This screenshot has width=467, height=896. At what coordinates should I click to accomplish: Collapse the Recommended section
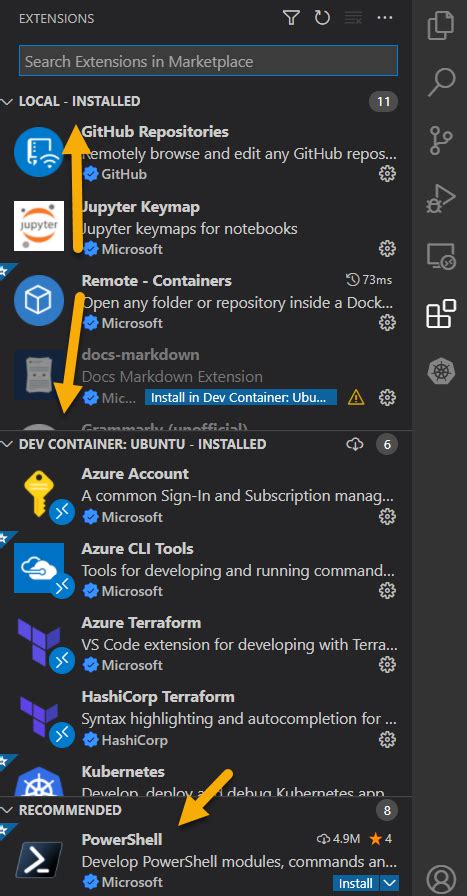7,810
